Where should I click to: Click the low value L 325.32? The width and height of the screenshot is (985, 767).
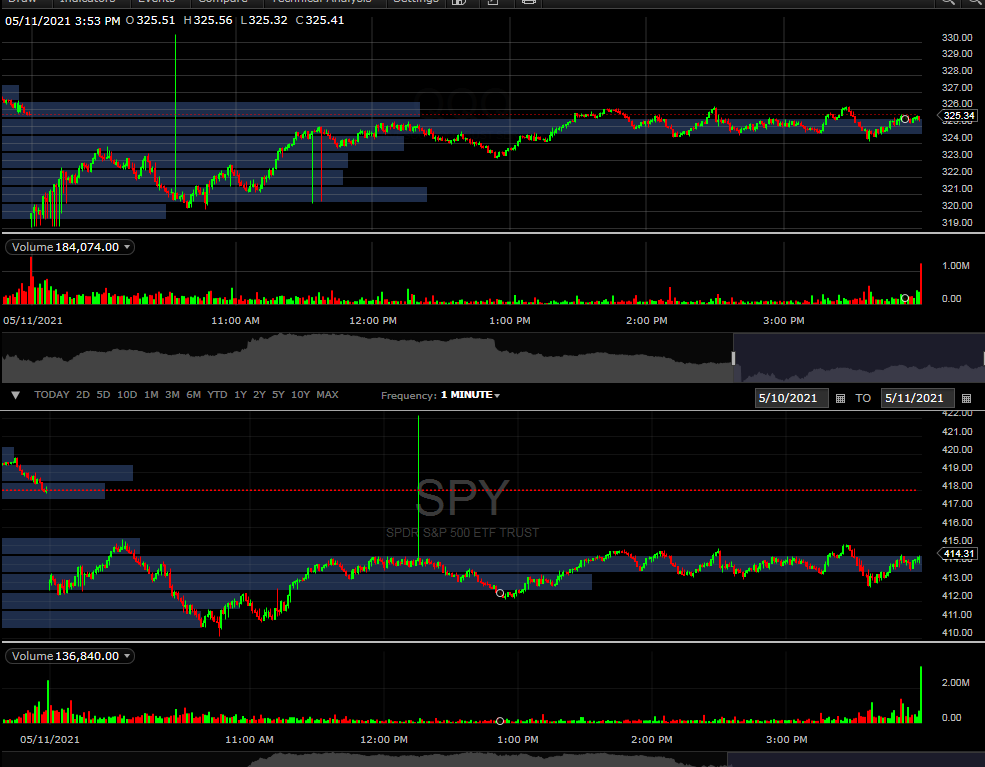[x=264, y=20]
